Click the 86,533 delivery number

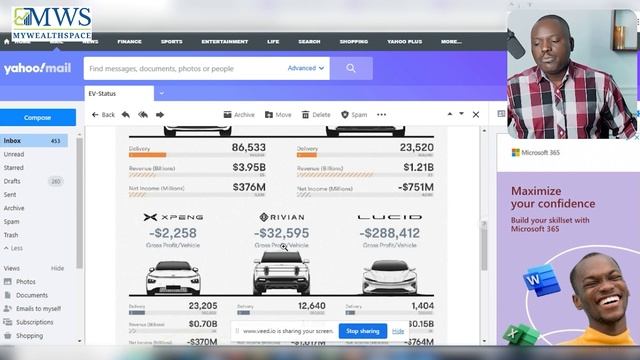point(249,147)
